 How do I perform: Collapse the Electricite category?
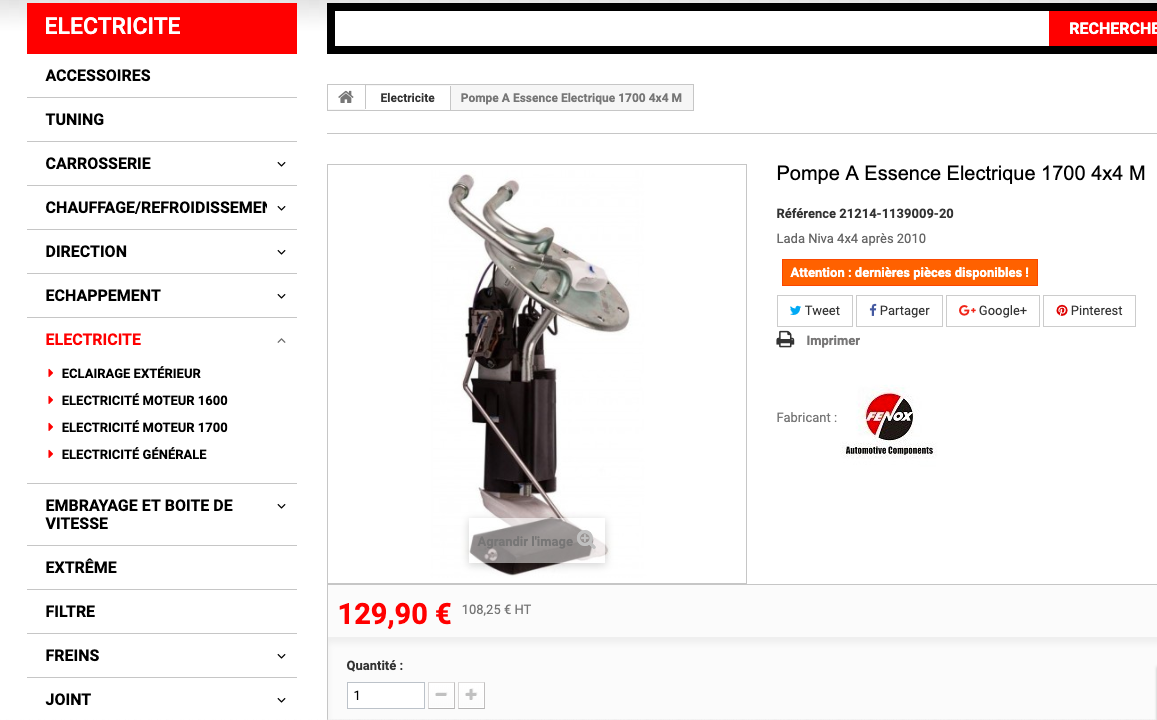(281, 340)
